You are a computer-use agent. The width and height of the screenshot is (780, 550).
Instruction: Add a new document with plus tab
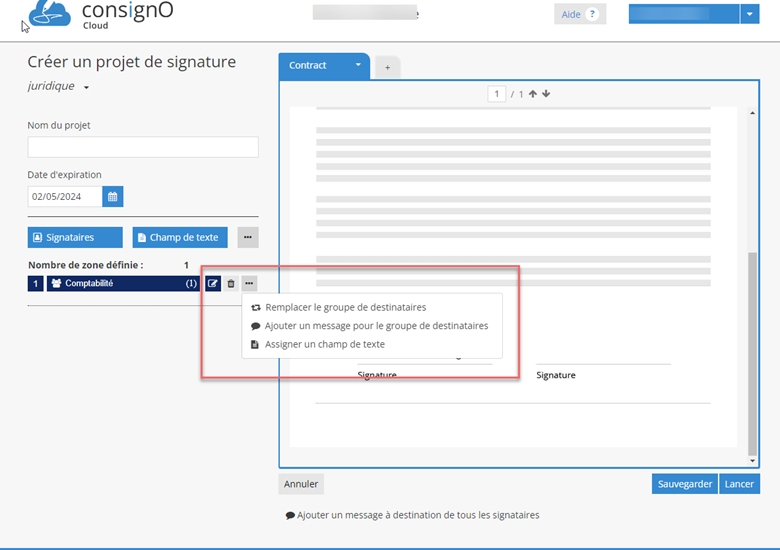(x=388, y=67)
